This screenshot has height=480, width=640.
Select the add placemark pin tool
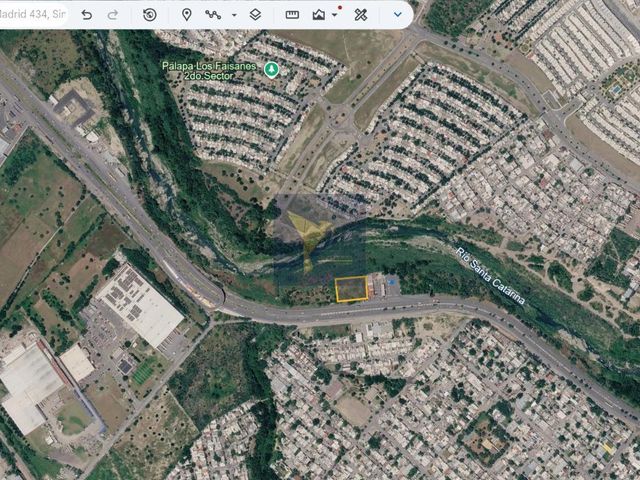pos(187,15)
